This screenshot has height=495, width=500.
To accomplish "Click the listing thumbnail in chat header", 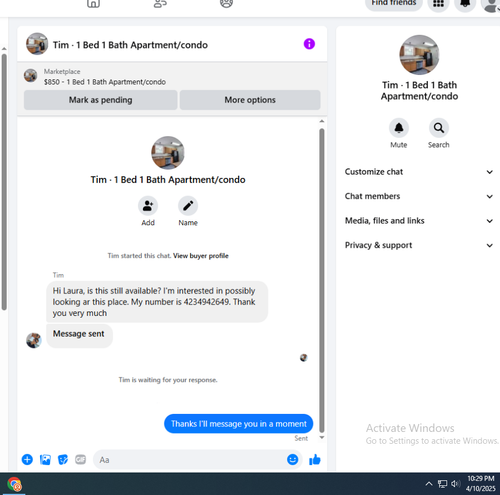I will [x=37, y=44].
